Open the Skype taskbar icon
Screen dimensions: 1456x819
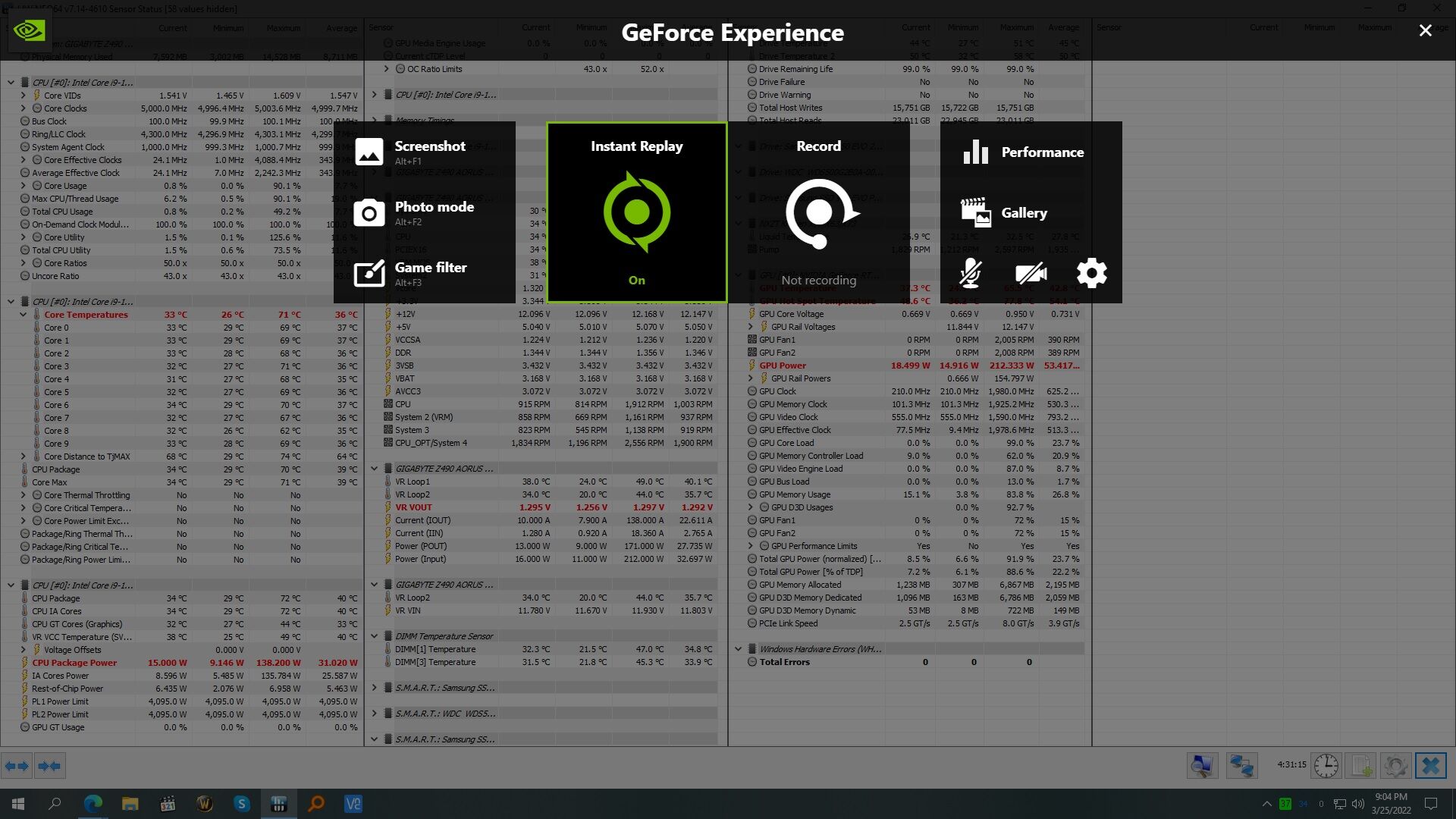242,804
